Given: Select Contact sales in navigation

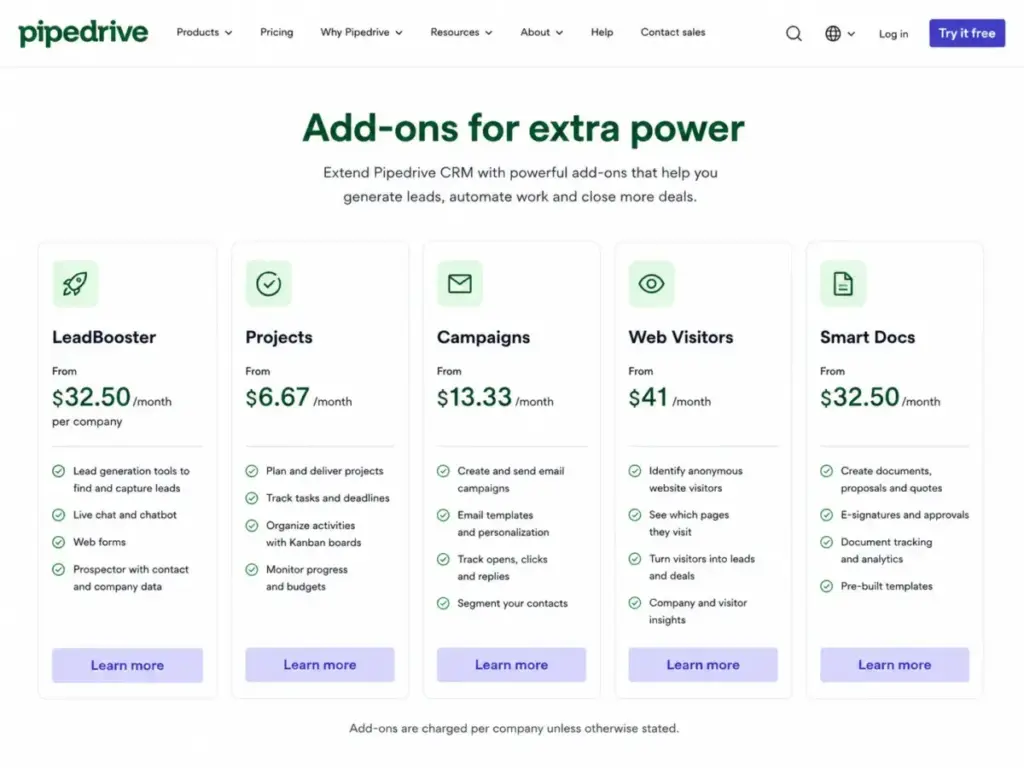Looking at the screenshot, I should [673, 32].
